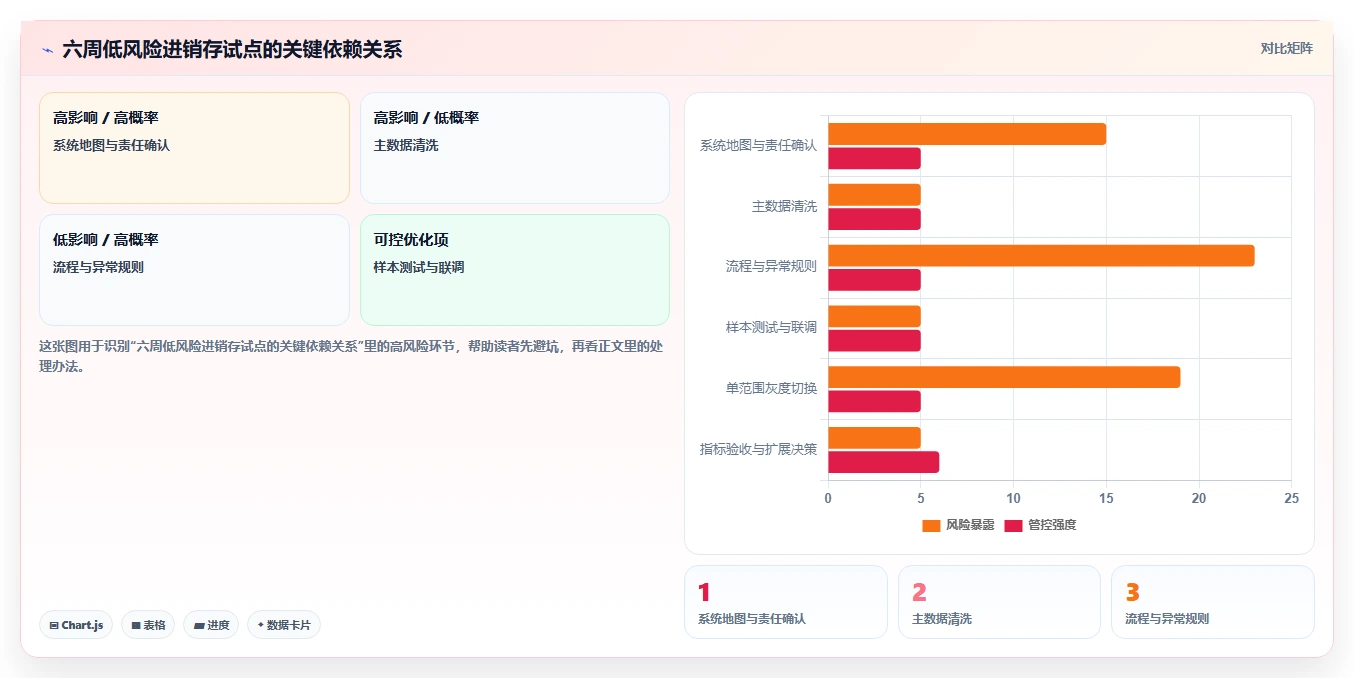Click the icon inside the 数据卡片 chip
Viewport: 1354px width, 678px height.
(x=261, y=625)
